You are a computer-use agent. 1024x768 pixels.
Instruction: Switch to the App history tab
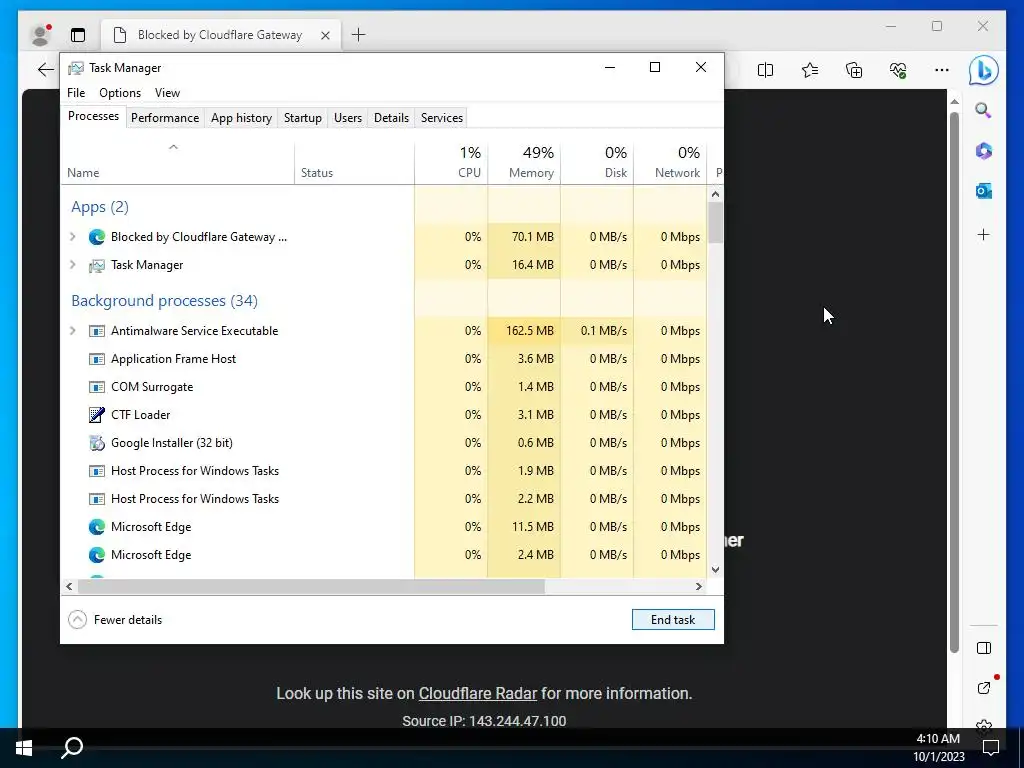tap(241, 118)
